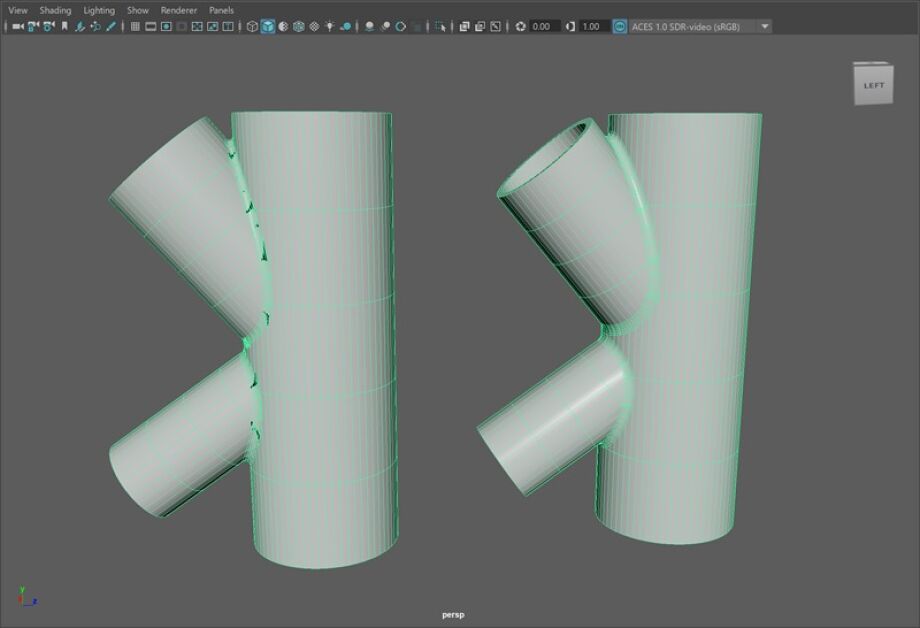Viewport: 920px width, 628px height.
Task: Click the LEFT view cube
Action: pyautogui.click(x=872, y=84)
